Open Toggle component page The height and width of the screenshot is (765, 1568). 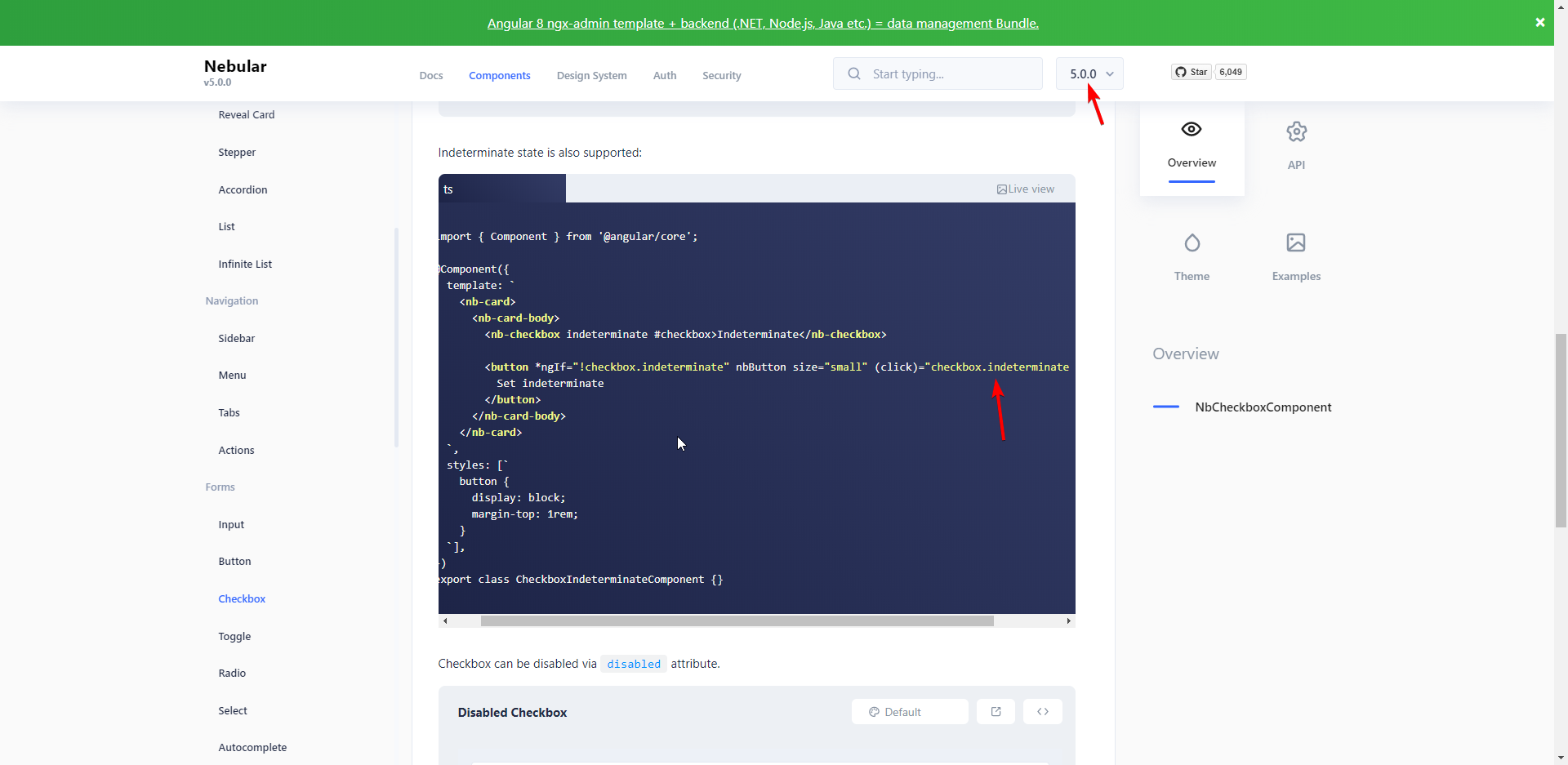point(234,636)
